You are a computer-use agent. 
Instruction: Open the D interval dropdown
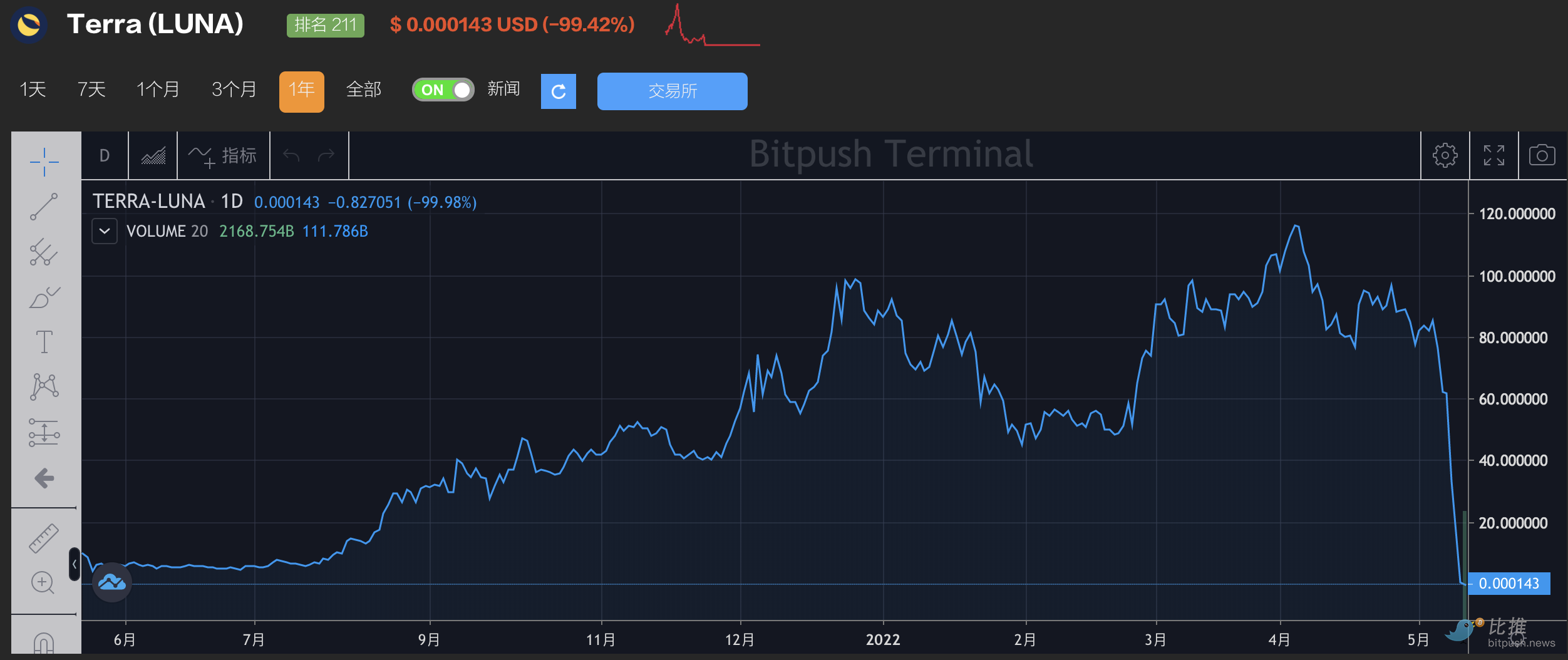[105, 155]
